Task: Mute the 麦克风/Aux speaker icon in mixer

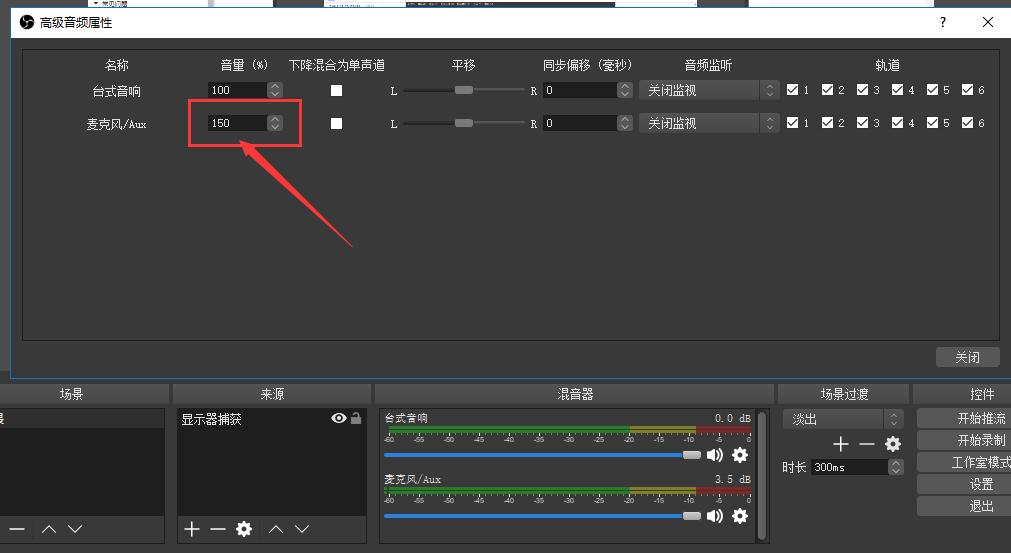Action: point(714,516)
